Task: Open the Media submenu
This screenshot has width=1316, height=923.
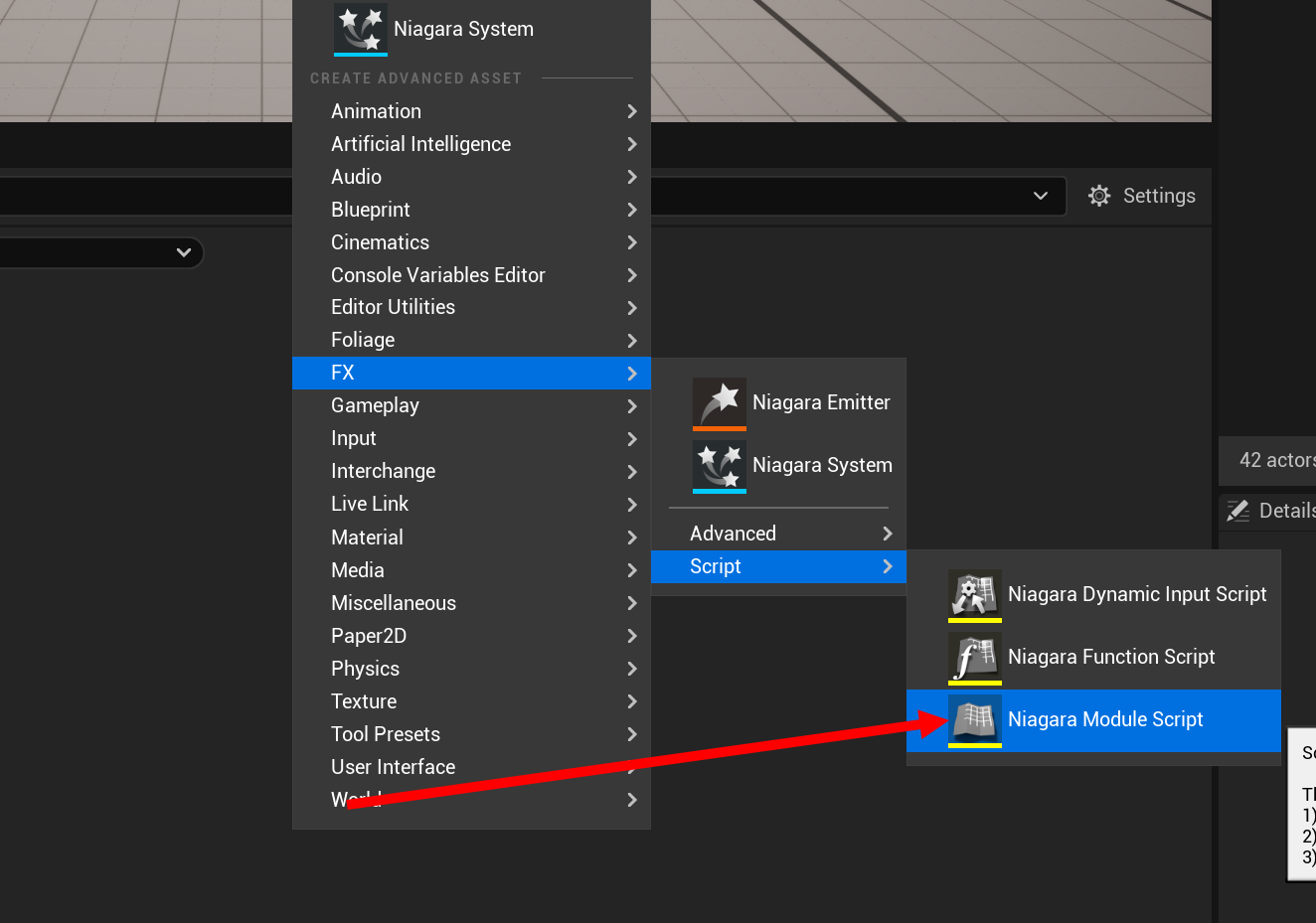Action: [x=472, y=570]
